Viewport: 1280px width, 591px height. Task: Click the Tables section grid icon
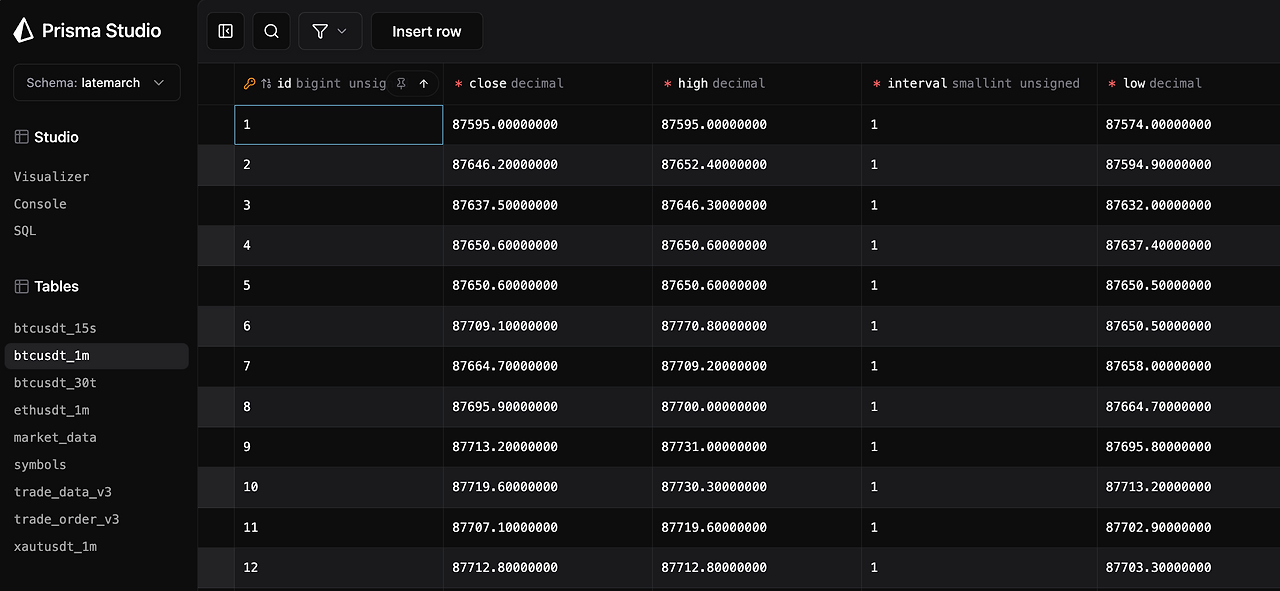click(x=21, y=286)
